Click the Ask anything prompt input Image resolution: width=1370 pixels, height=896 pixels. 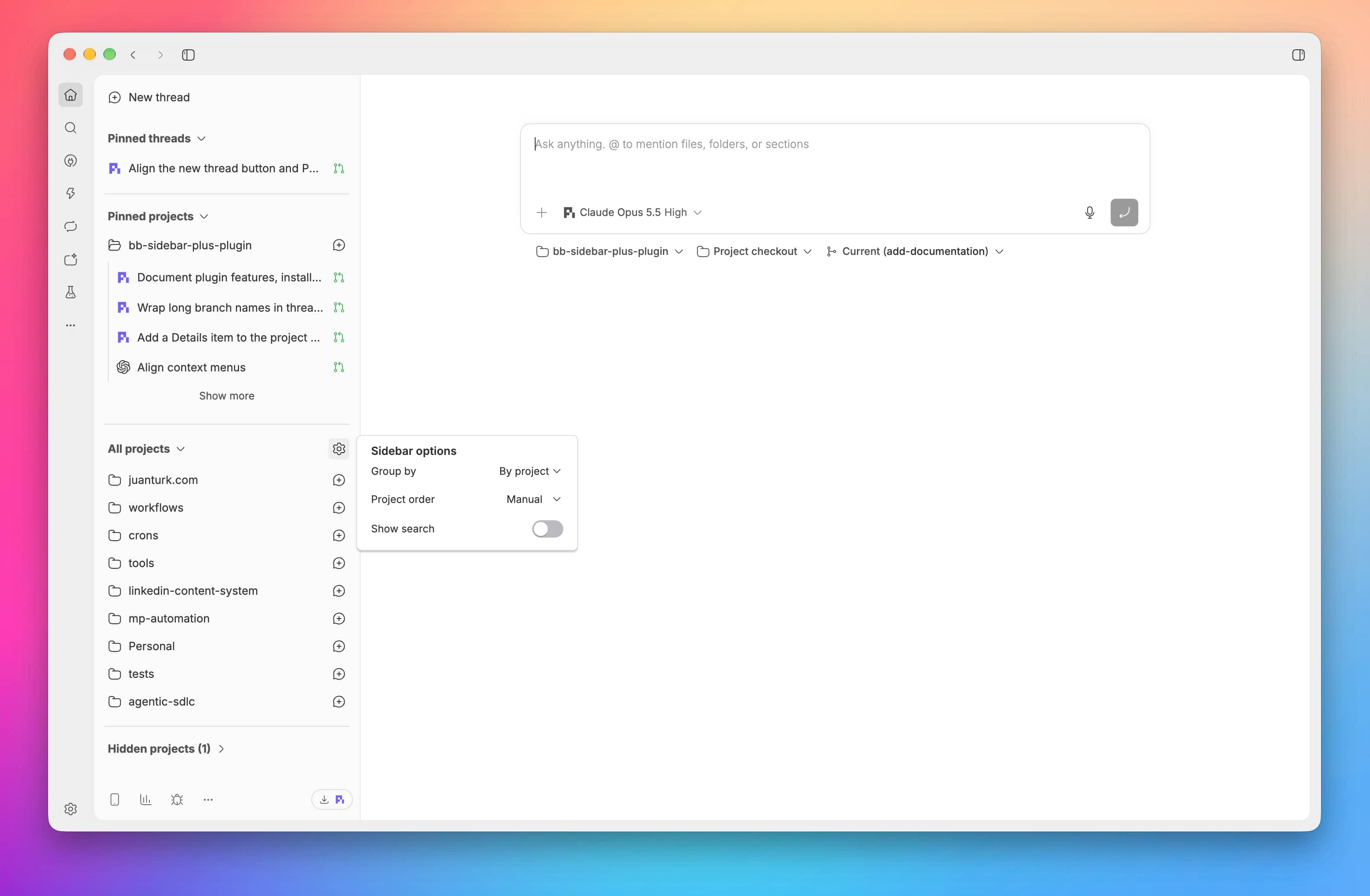[835, 145]
